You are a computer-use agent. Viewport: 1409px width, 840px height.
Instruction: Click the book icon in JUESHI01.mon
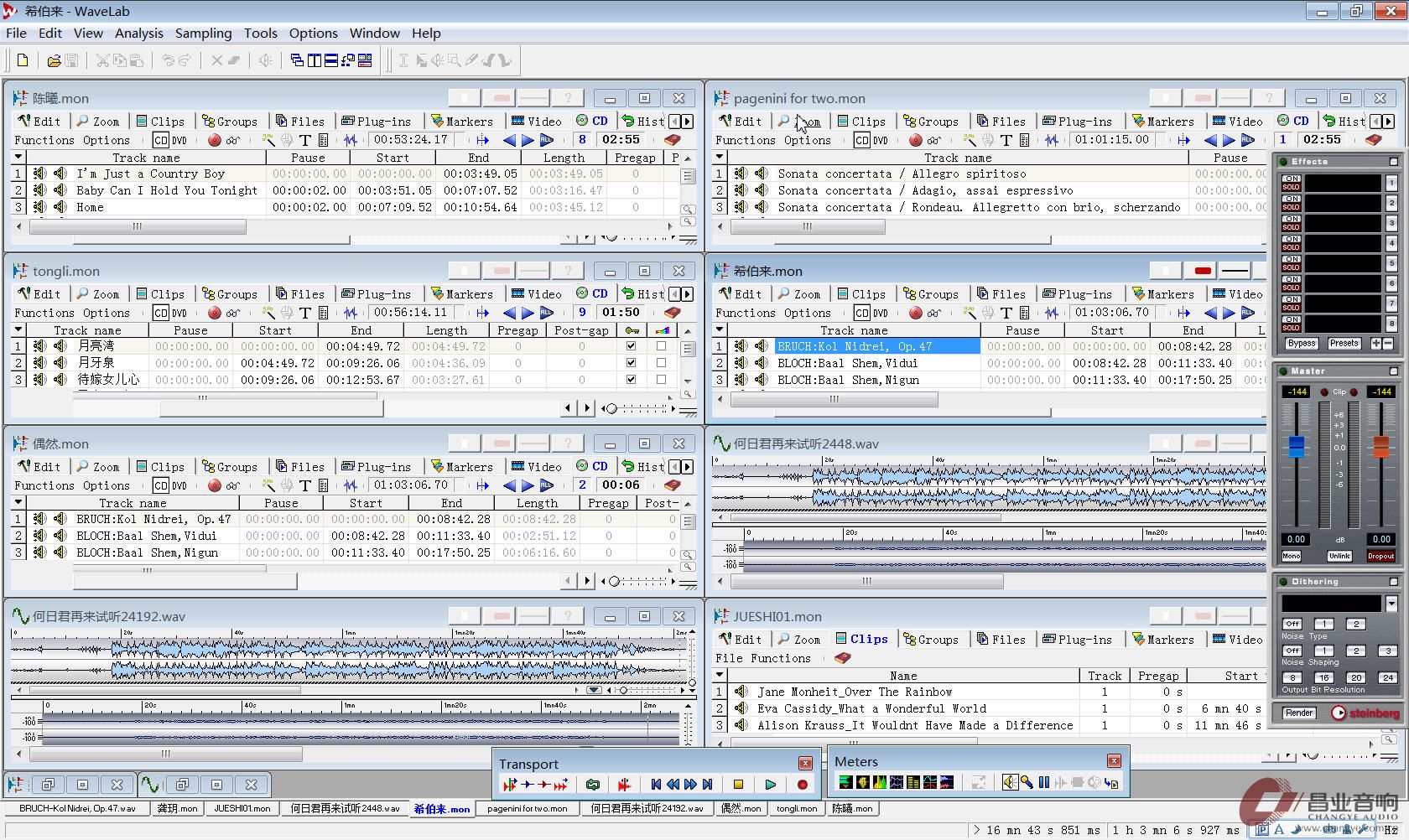[842, 658]
